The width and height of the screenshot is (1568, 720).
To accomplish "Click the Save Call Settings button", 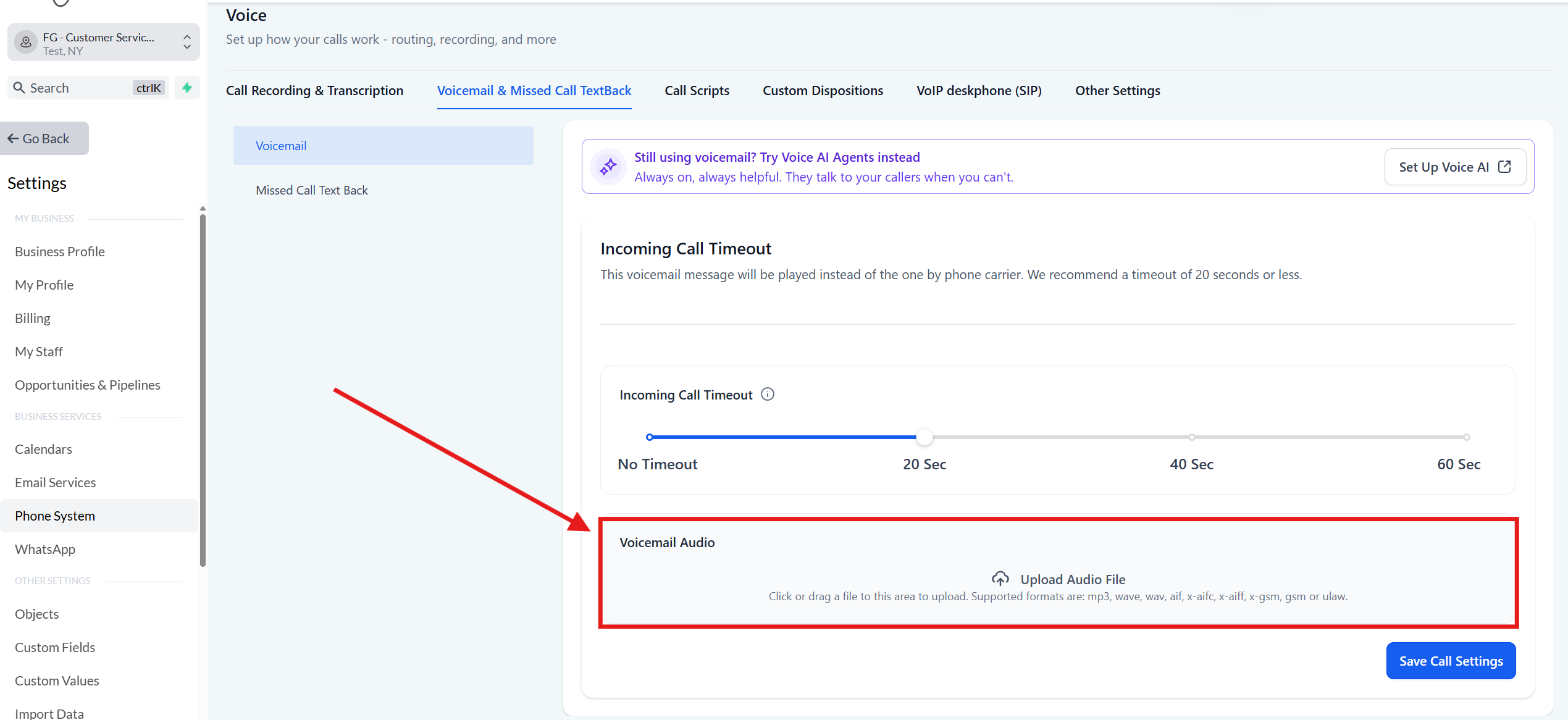I will tap(1451, 661).
